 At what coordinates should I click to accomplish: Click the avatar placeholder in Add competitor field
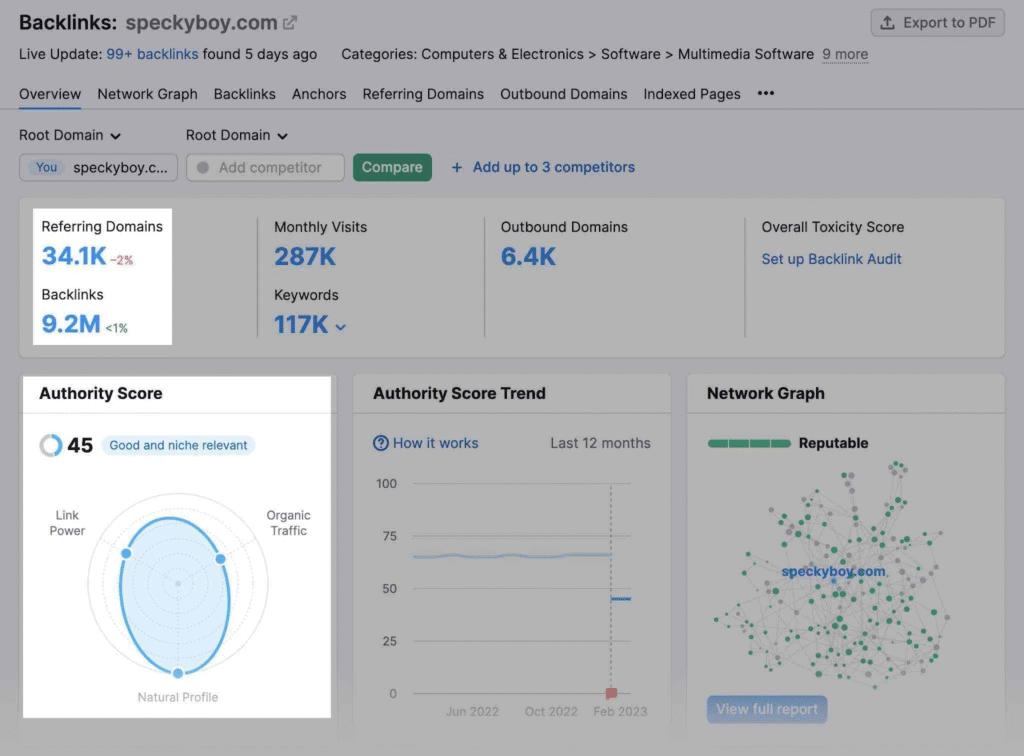[204, 167]
